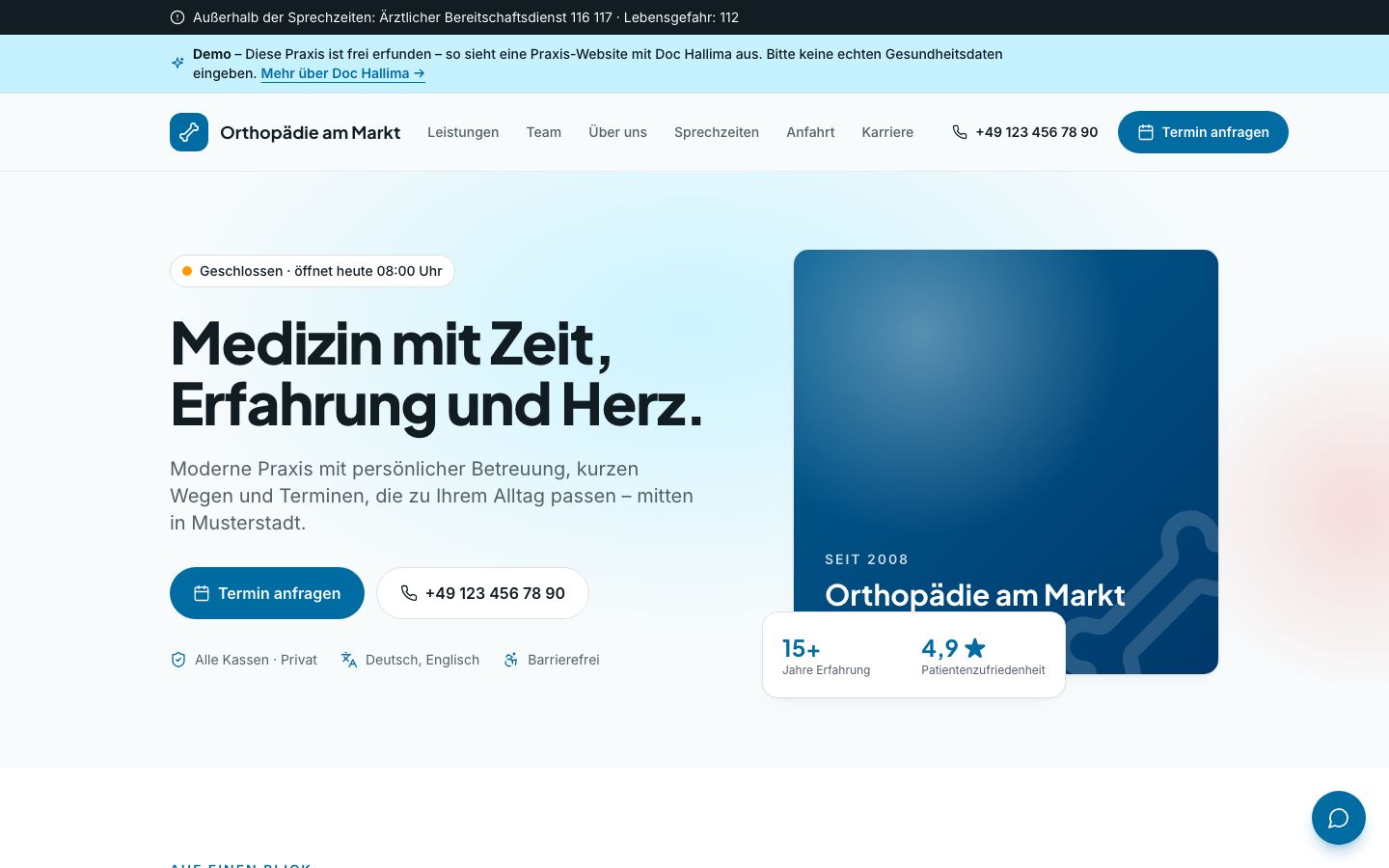Click the orange status dot in Geschlossen badge
Viewport: 1389px width, 868px height.
tap(187, 271)
